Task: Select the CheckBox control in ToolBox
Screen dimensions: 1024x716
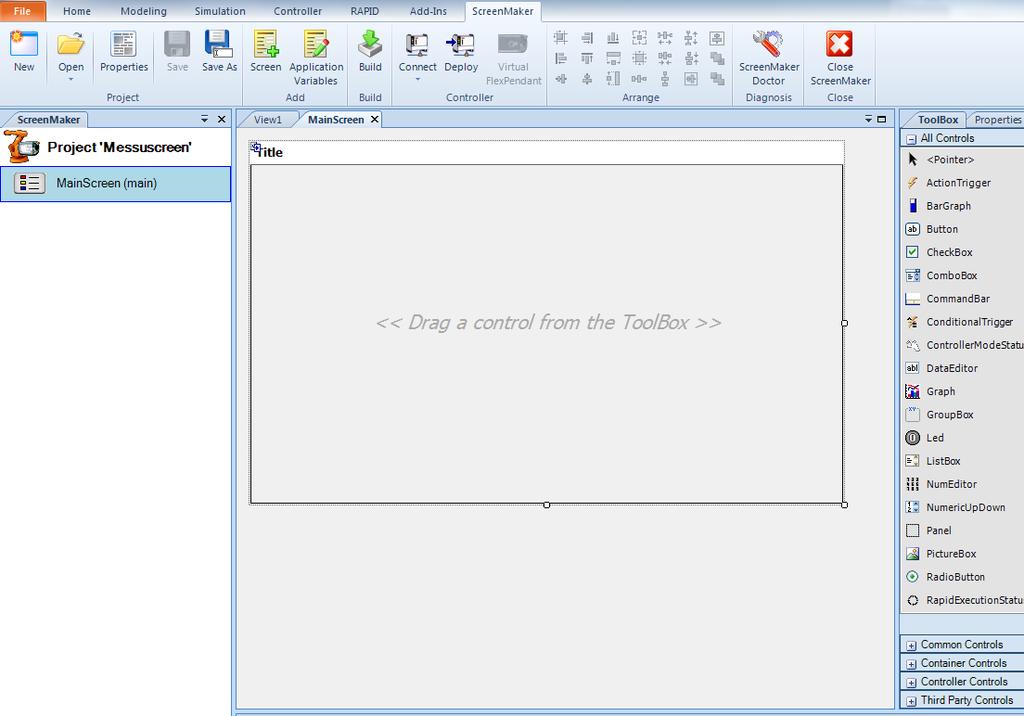Action: [x=949, y=252]
